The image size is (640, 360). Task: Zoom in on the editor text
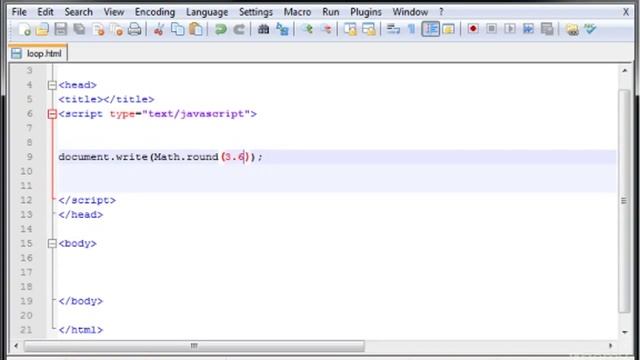coord(307,29)
